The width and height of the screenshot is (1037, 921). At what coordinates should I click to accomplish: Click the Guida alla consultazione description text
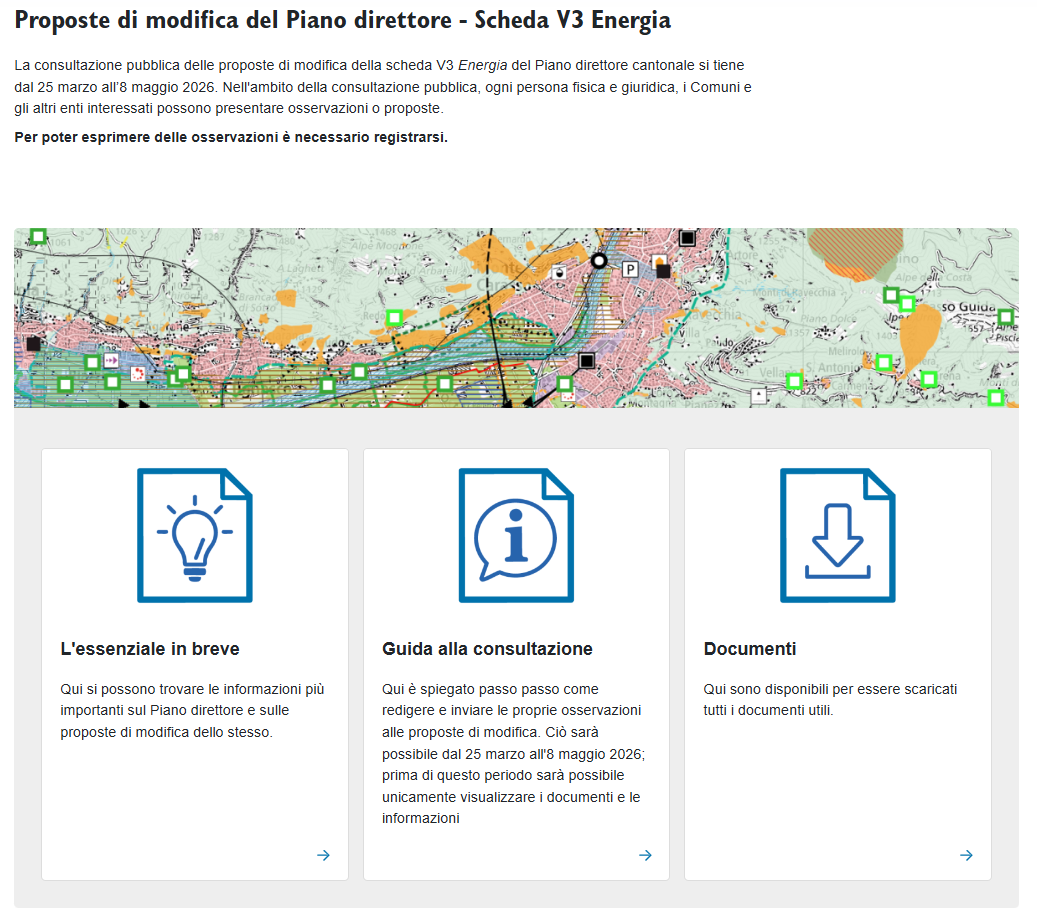point(514,754)
